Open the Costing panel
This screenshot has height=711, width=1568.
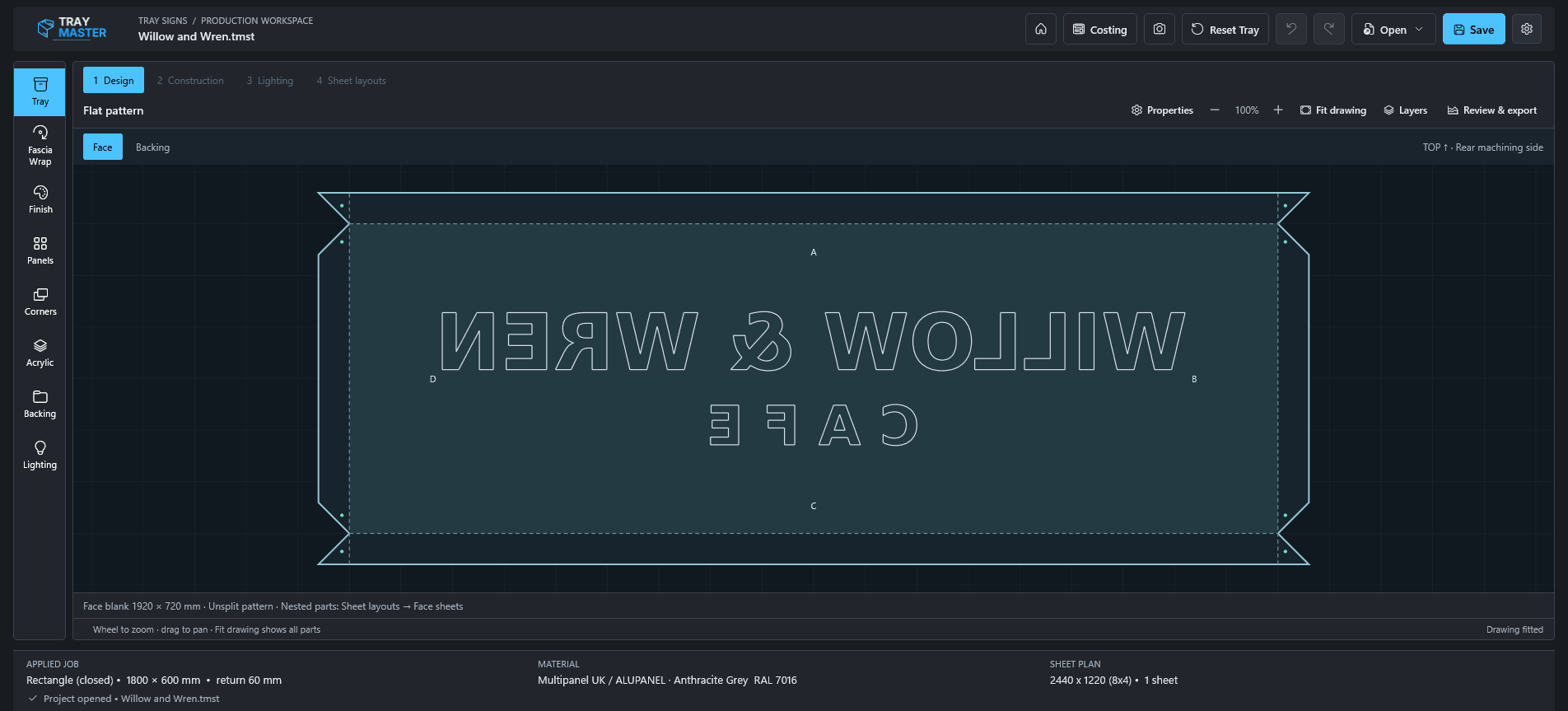point(1100,29)
